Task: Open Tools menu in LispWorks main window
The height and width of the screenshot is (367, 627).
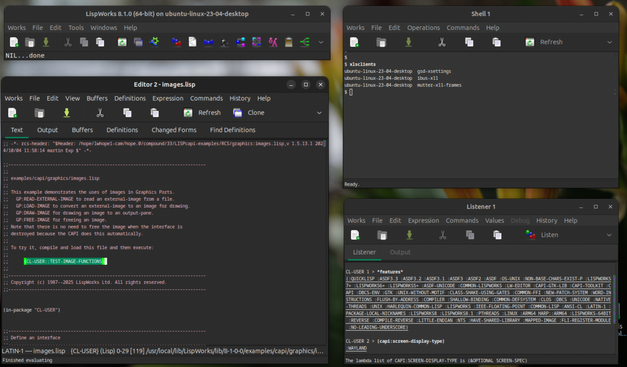Action: coord(76,28)
